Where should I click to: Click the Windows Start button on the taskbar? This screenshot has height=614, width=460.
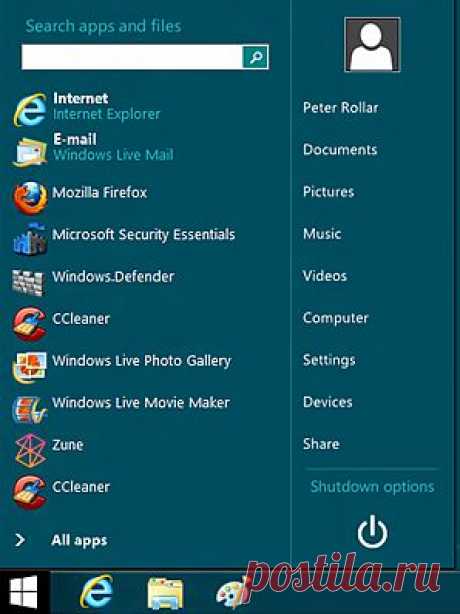tap(24, 592)
